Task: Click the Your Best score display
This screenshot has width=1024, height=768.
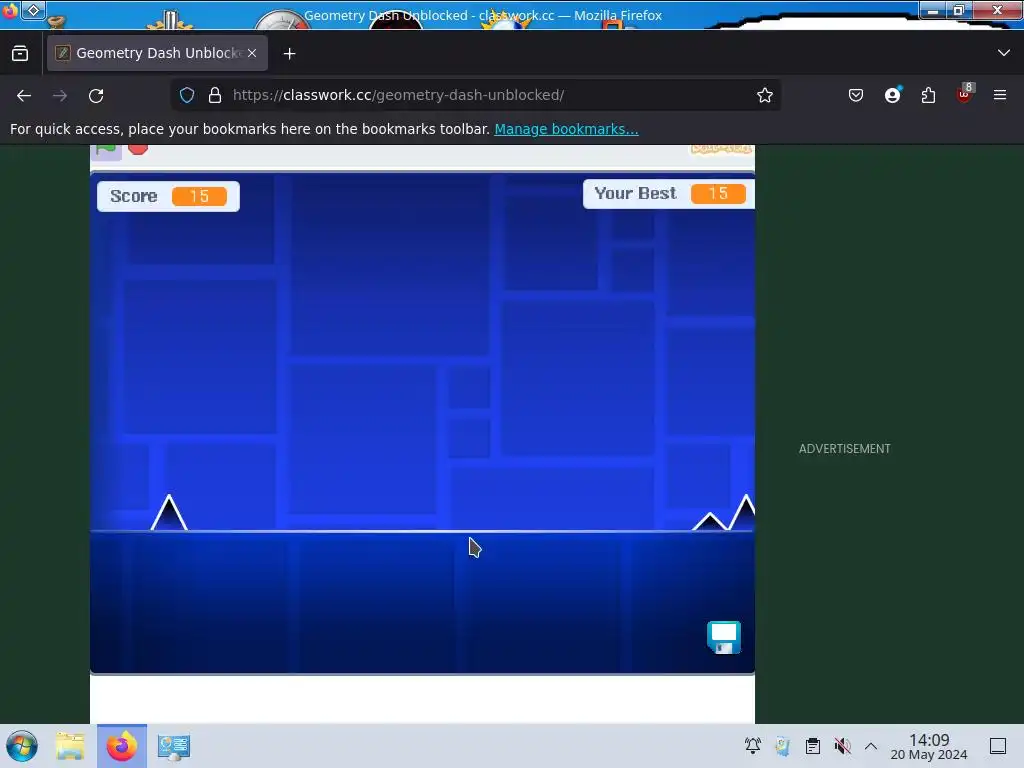Action: coord(669,193)
